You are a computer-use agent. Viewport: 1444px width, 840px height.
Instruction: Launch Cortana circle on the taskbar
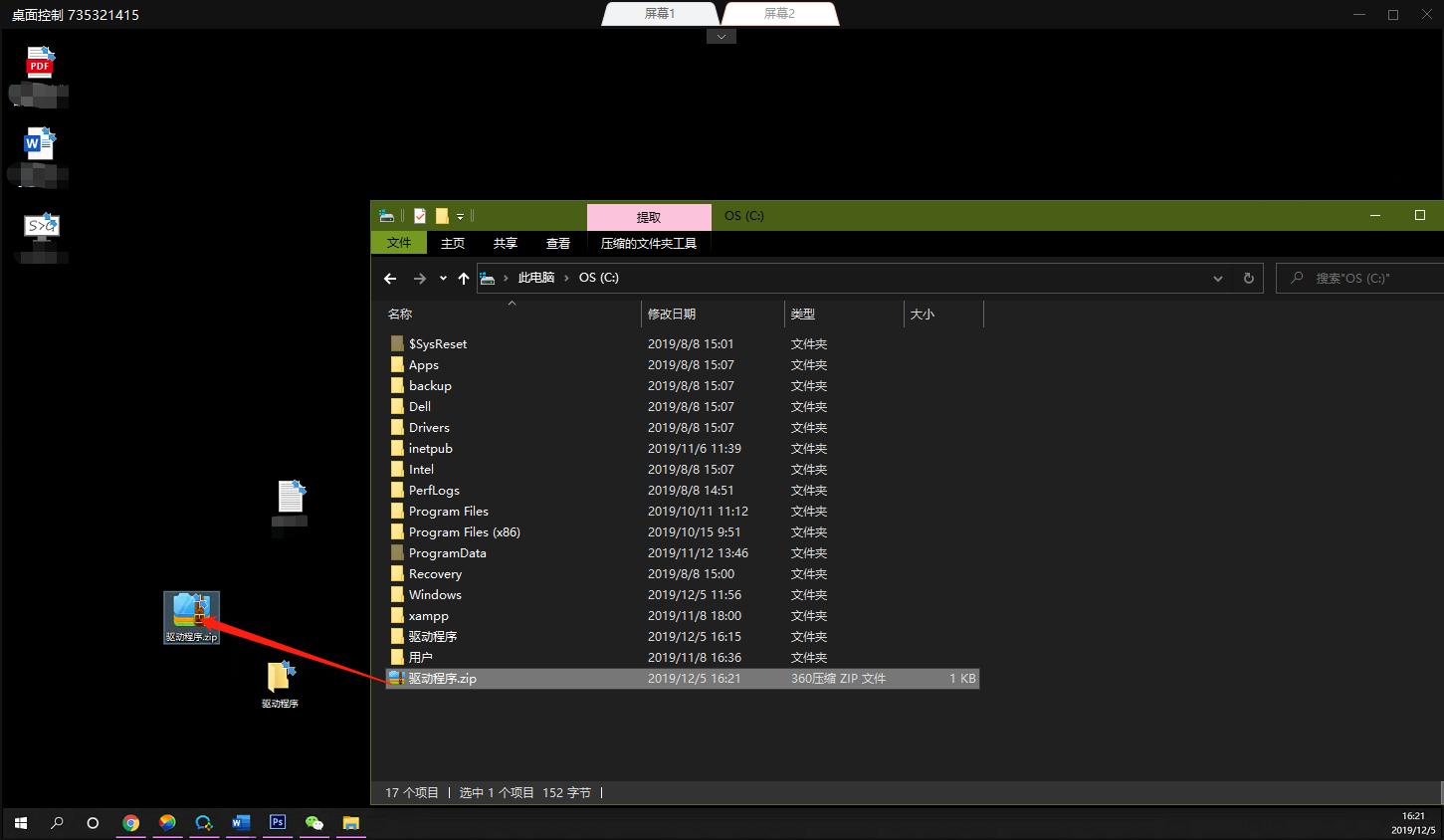pyautogui.click(x=93, y=823)
